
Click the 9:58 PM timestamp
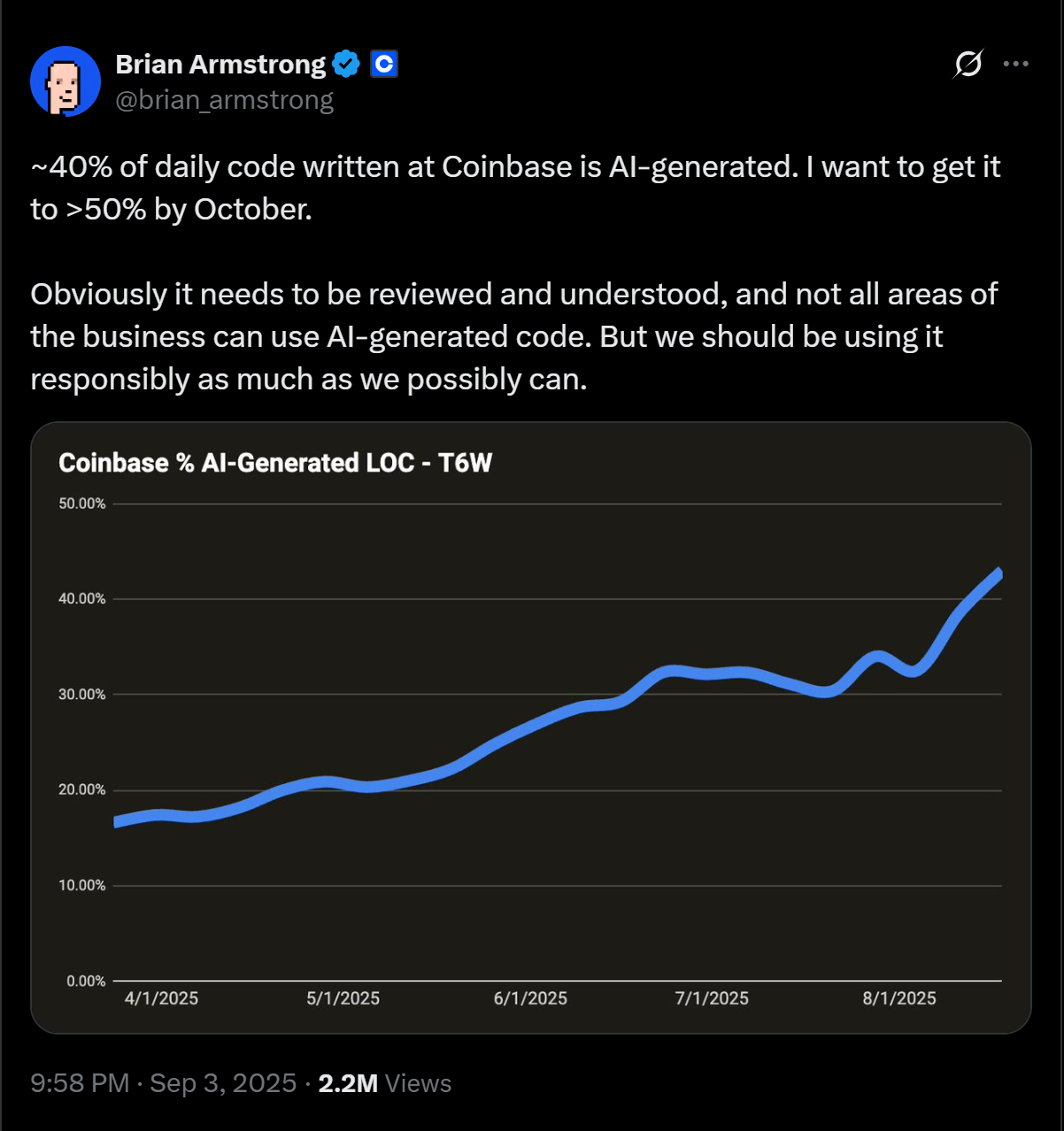80,1083
